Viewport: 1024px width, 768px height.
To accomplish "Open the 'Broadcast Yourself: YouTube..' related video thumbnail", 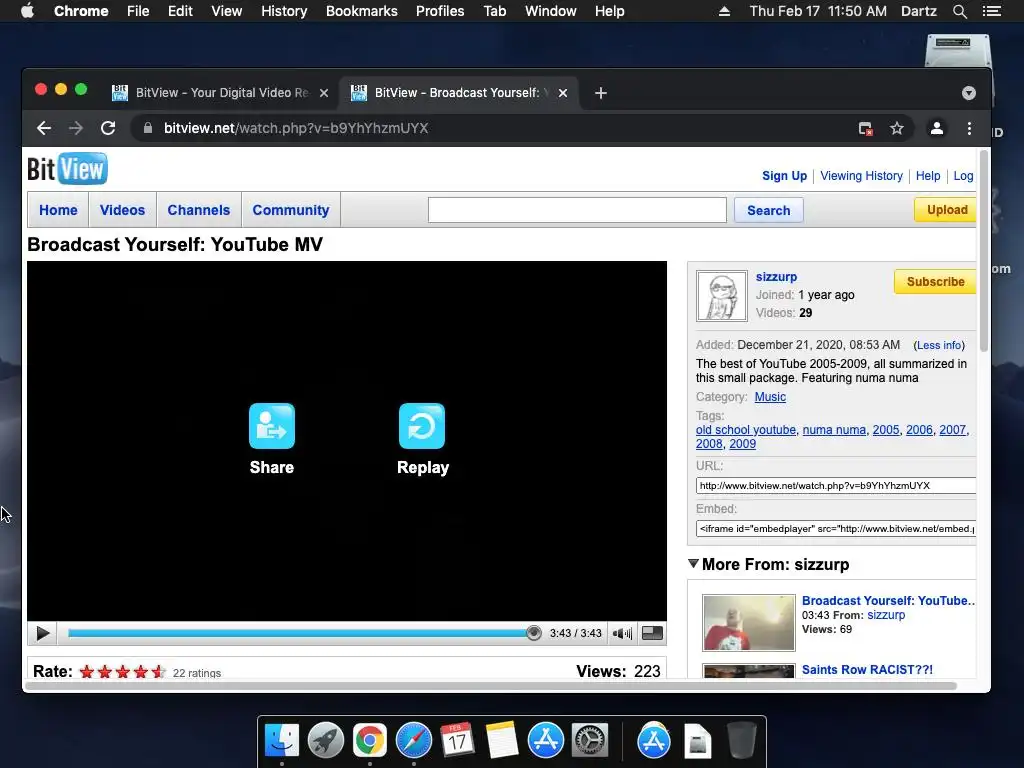I will 749,622.
